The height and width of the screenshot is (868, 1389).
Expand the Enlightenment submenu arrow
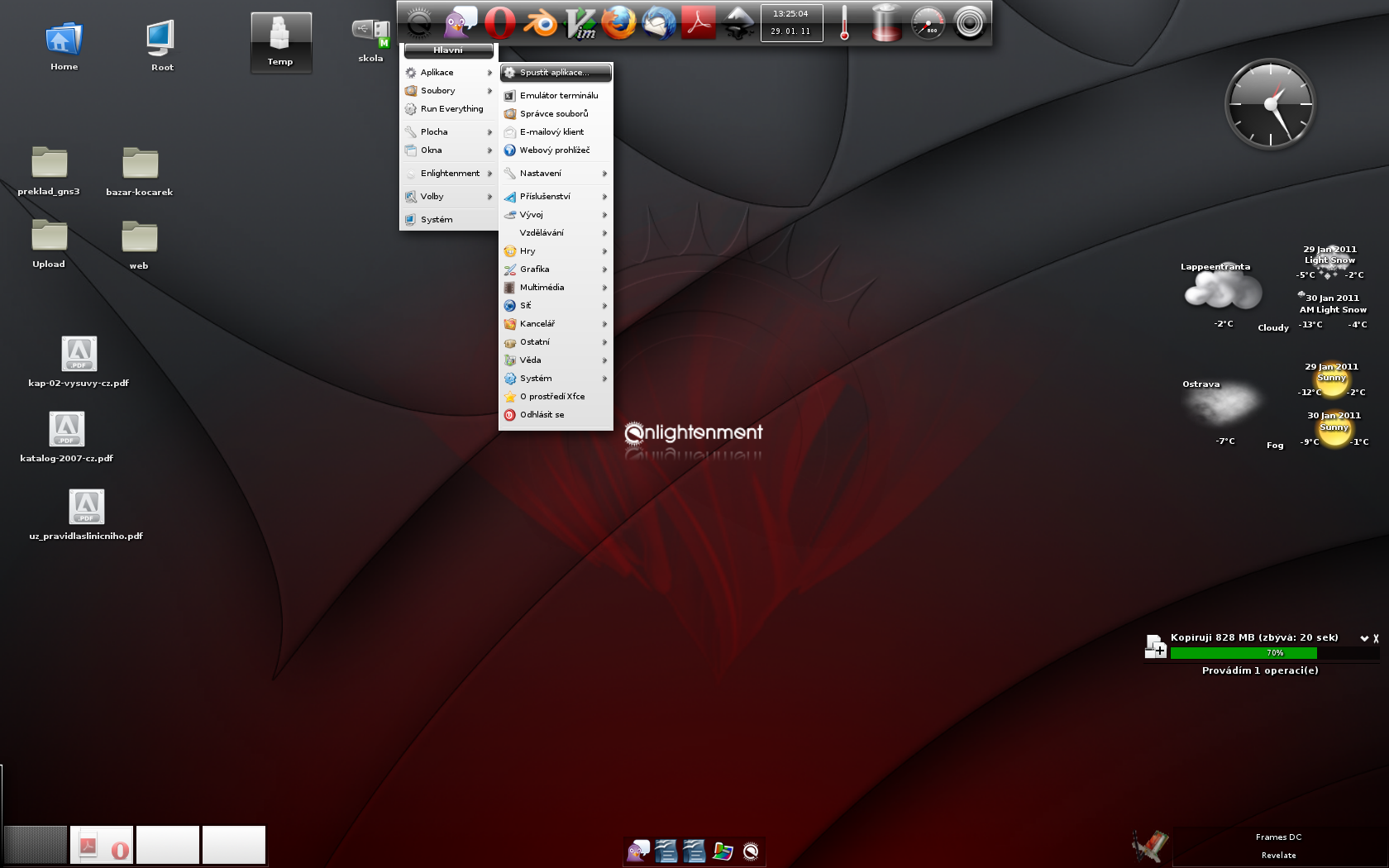click(x=489, y=174)
